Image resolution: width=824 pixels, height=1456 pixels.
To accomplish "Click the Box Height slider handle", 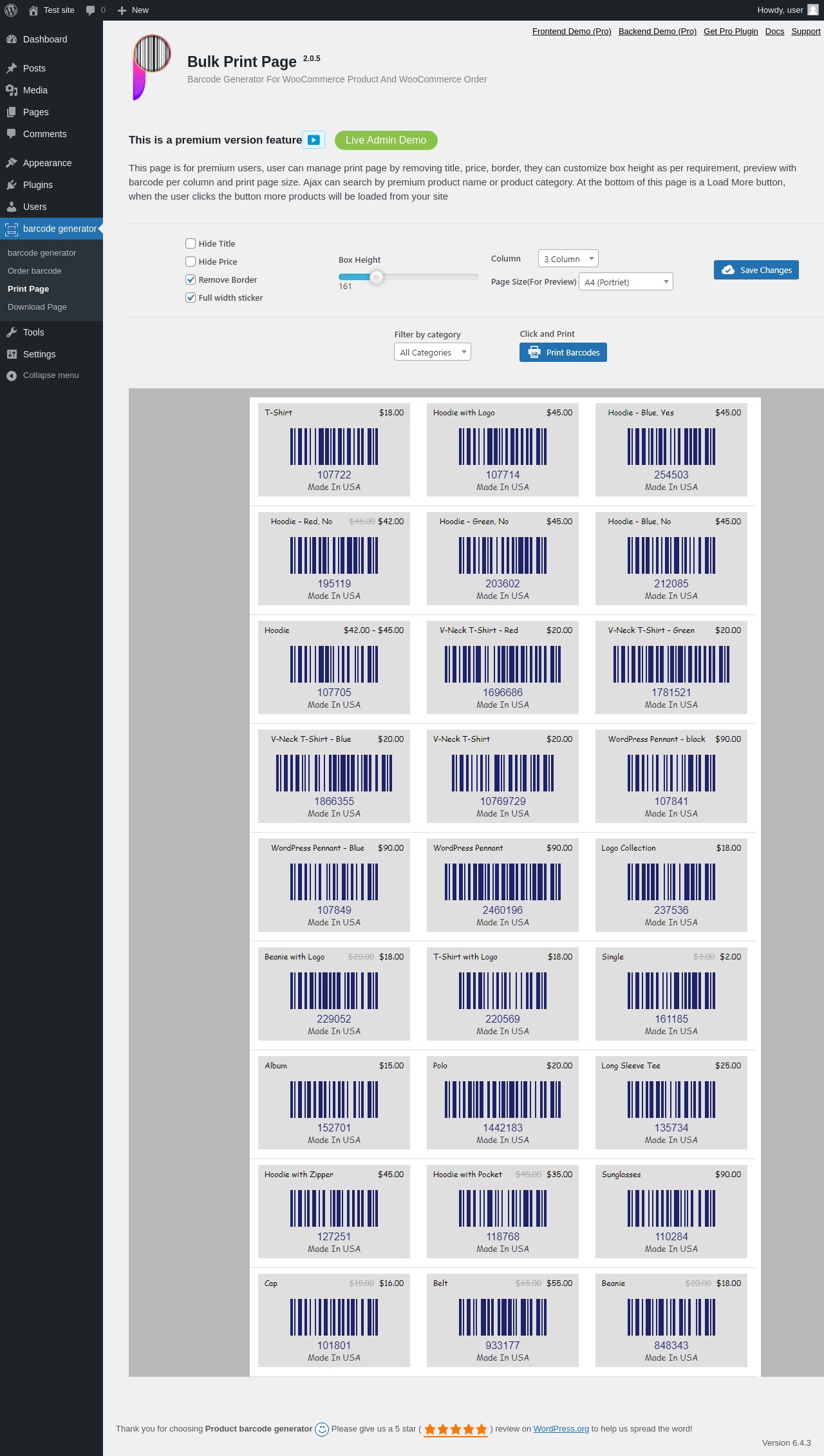I will click(x=377, y=277).
